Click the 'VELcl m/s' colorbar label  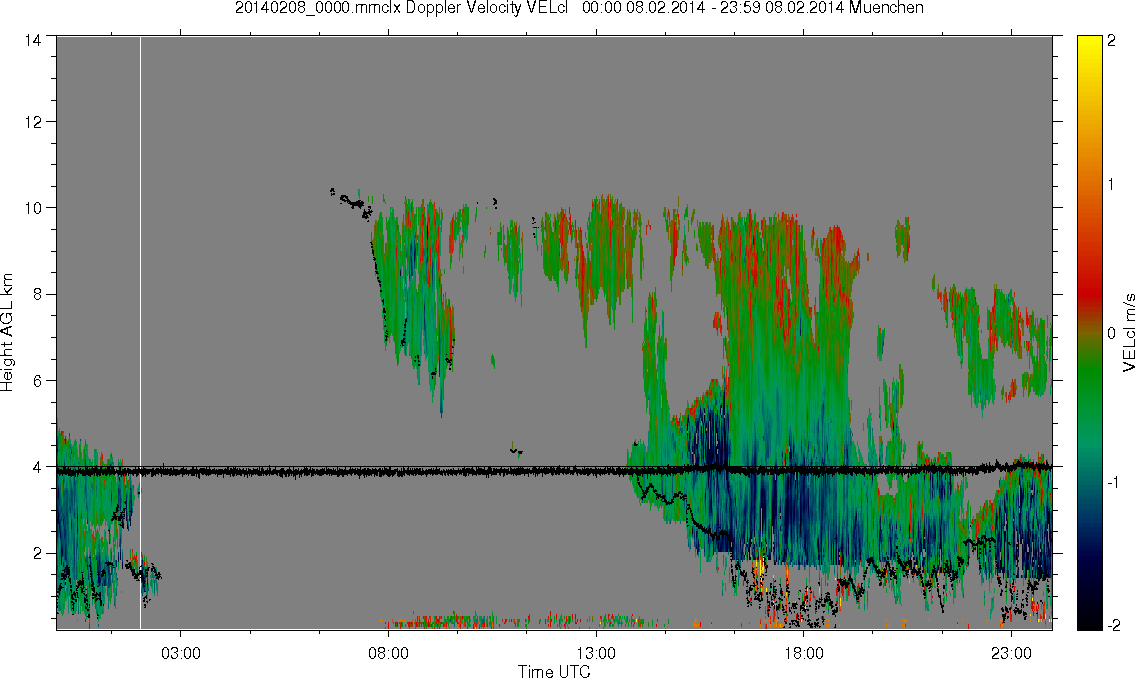click(x=1128, y=333)
